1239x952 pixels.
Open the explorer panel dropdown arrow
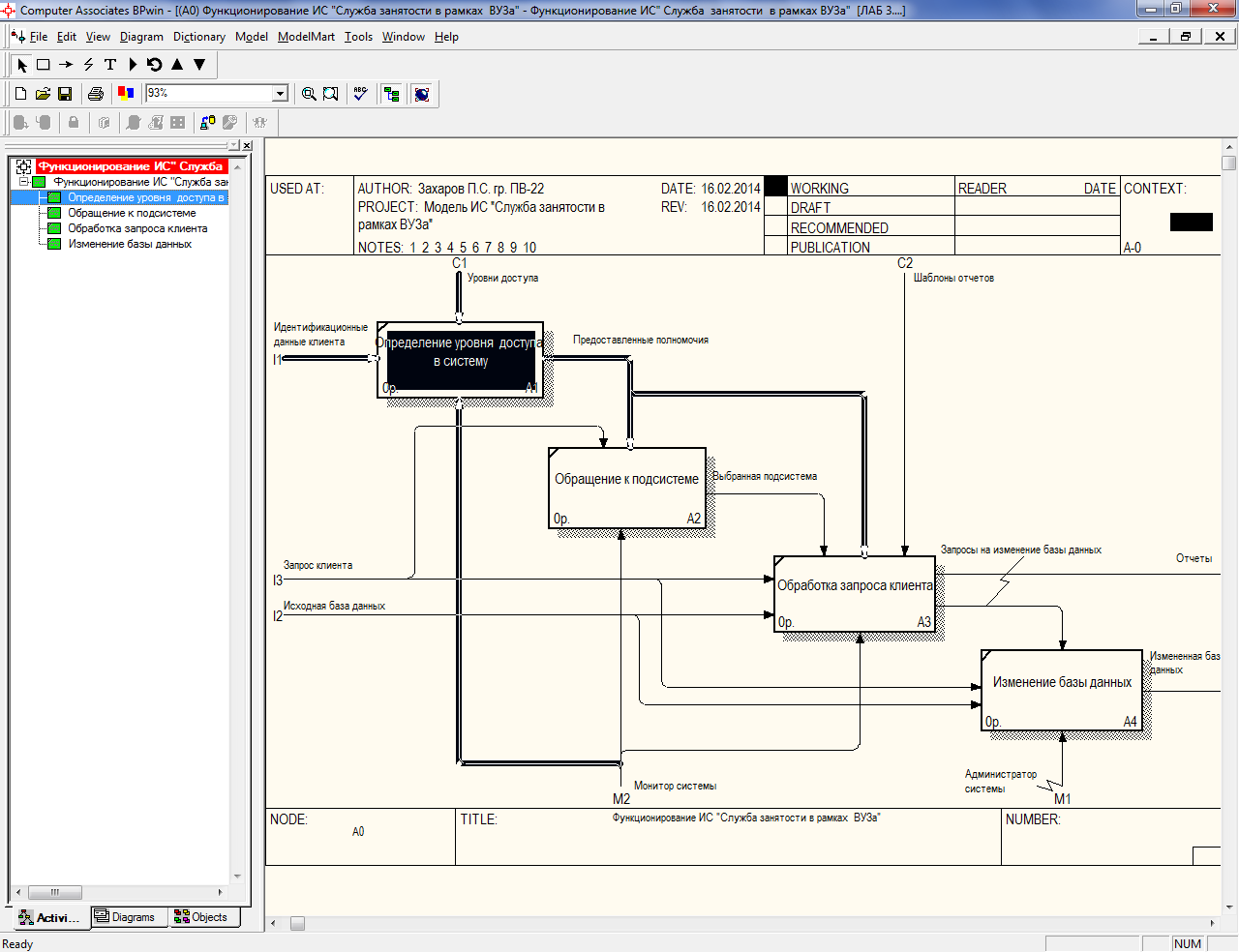[x=232, y=145]
